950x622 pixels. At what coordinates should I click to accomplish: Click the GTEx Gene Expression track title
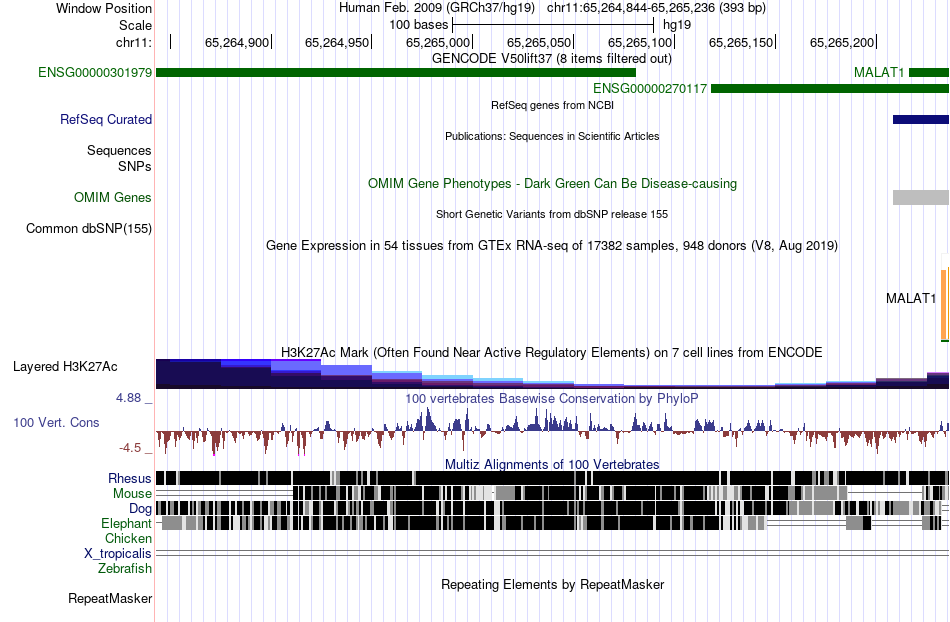pos(552,245)
